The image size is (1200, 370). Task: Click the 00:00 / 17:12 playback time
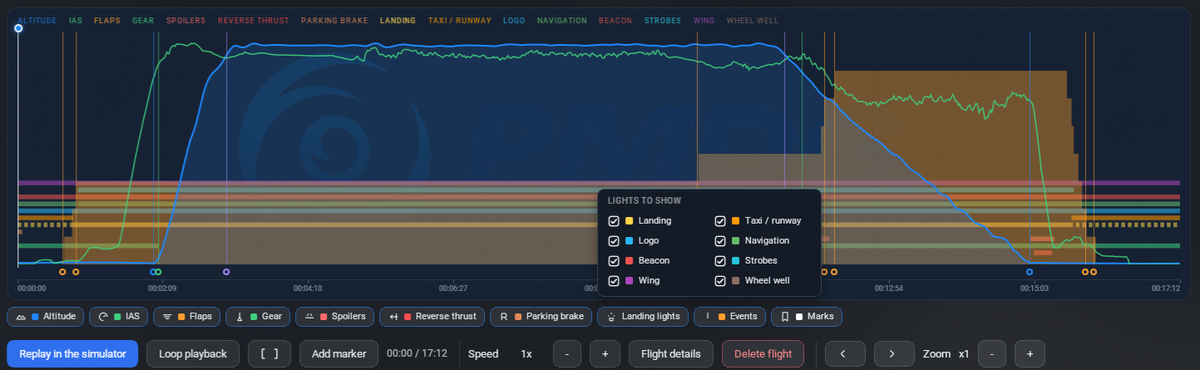tap(418, 354)
